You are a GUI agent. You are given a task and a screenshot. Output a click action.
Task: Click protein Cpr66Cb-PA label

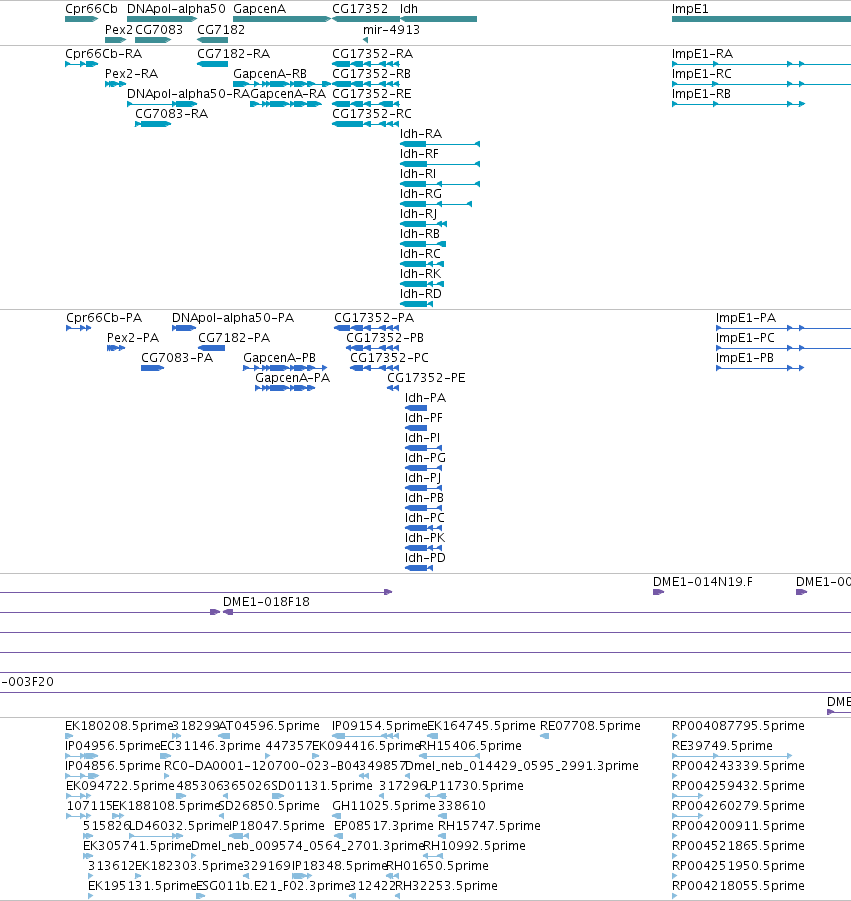click(x=104, y=317)
